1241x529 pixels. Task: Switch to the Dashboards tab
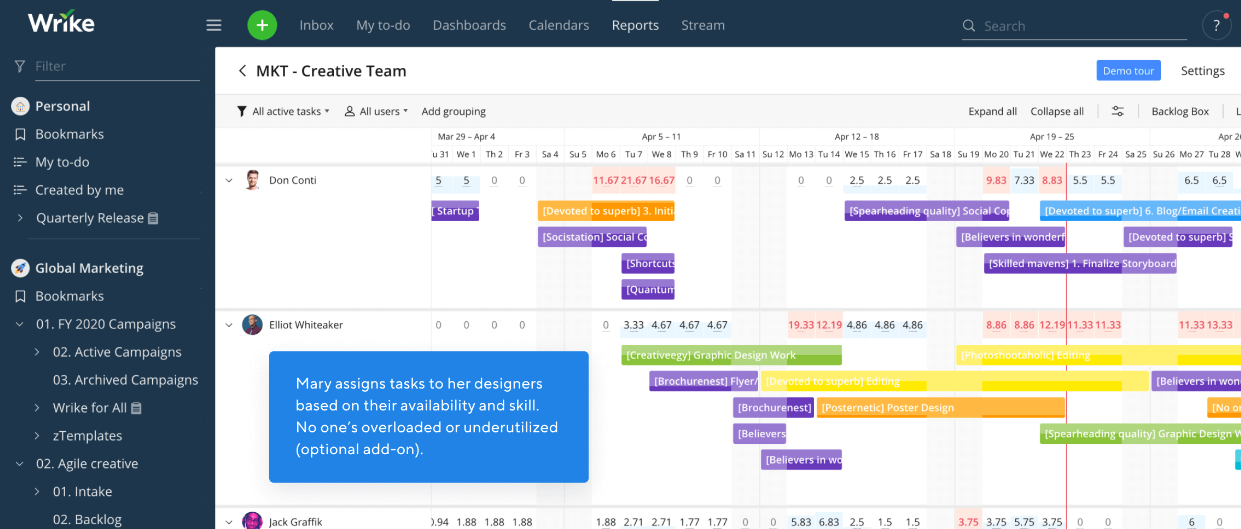coord(469,25)
